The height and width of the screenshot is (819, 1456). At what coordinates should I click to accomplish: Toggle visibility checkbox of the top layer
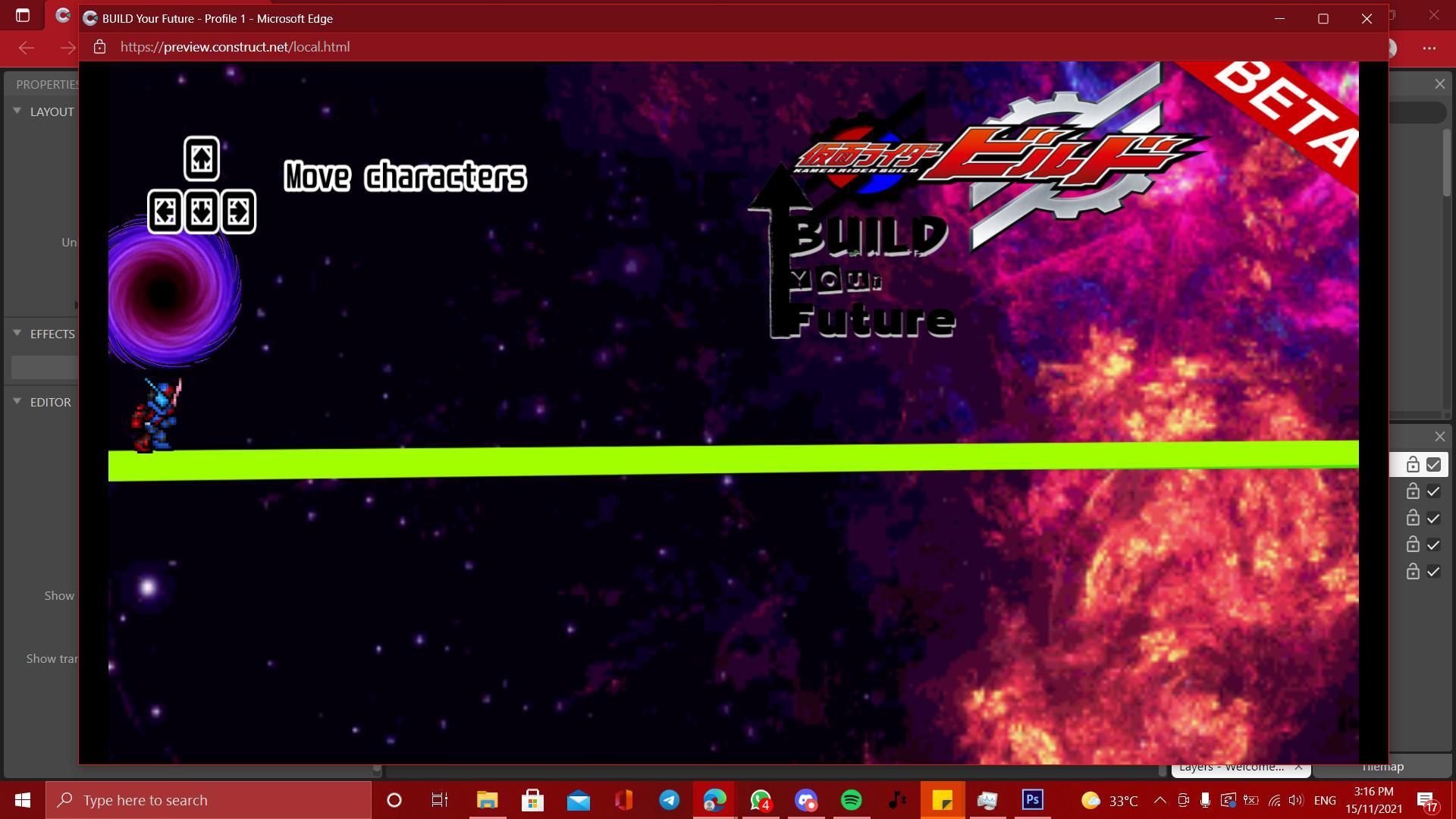coord(1433,465)
